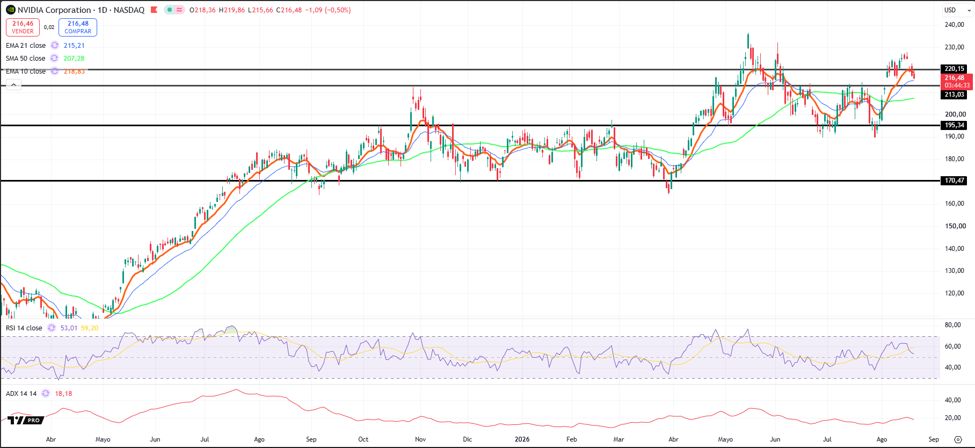The image size is (975, 448).
Task: Select the RSI 14 close indicator label
Action: [23, 327]
